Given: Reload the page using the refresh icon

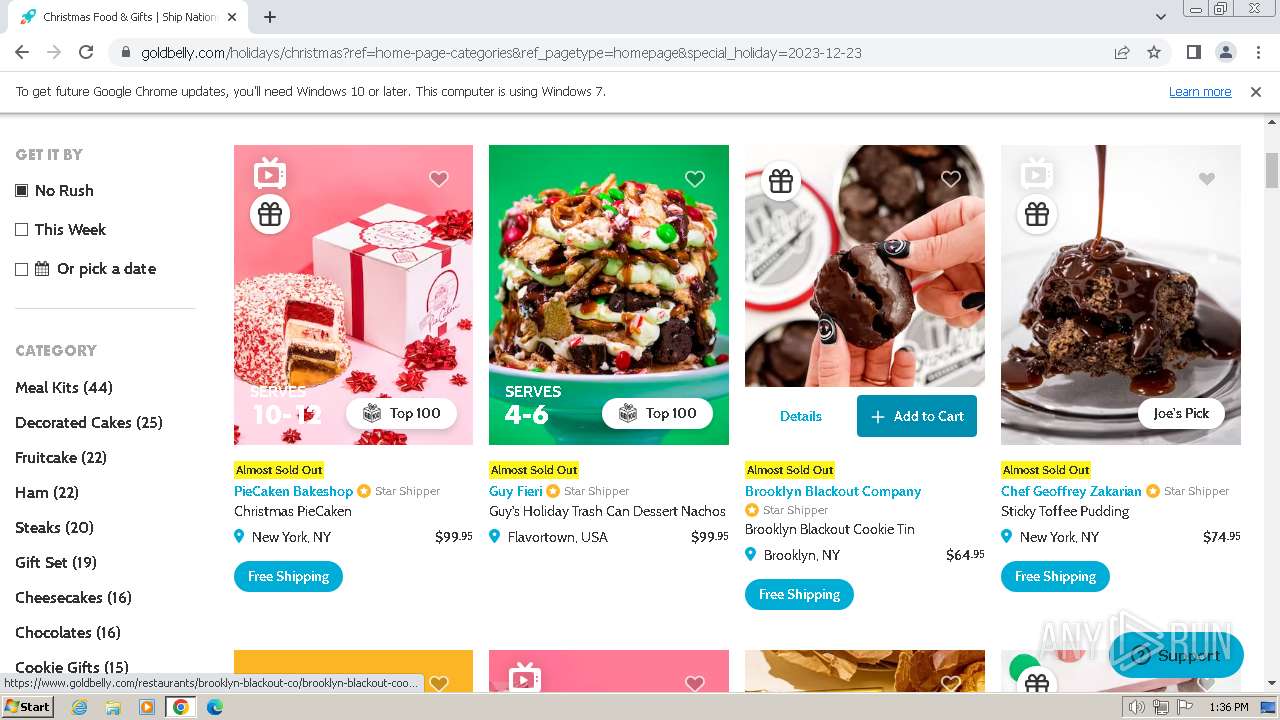Looking at the screenshot, I should click(x=86, y=52).
